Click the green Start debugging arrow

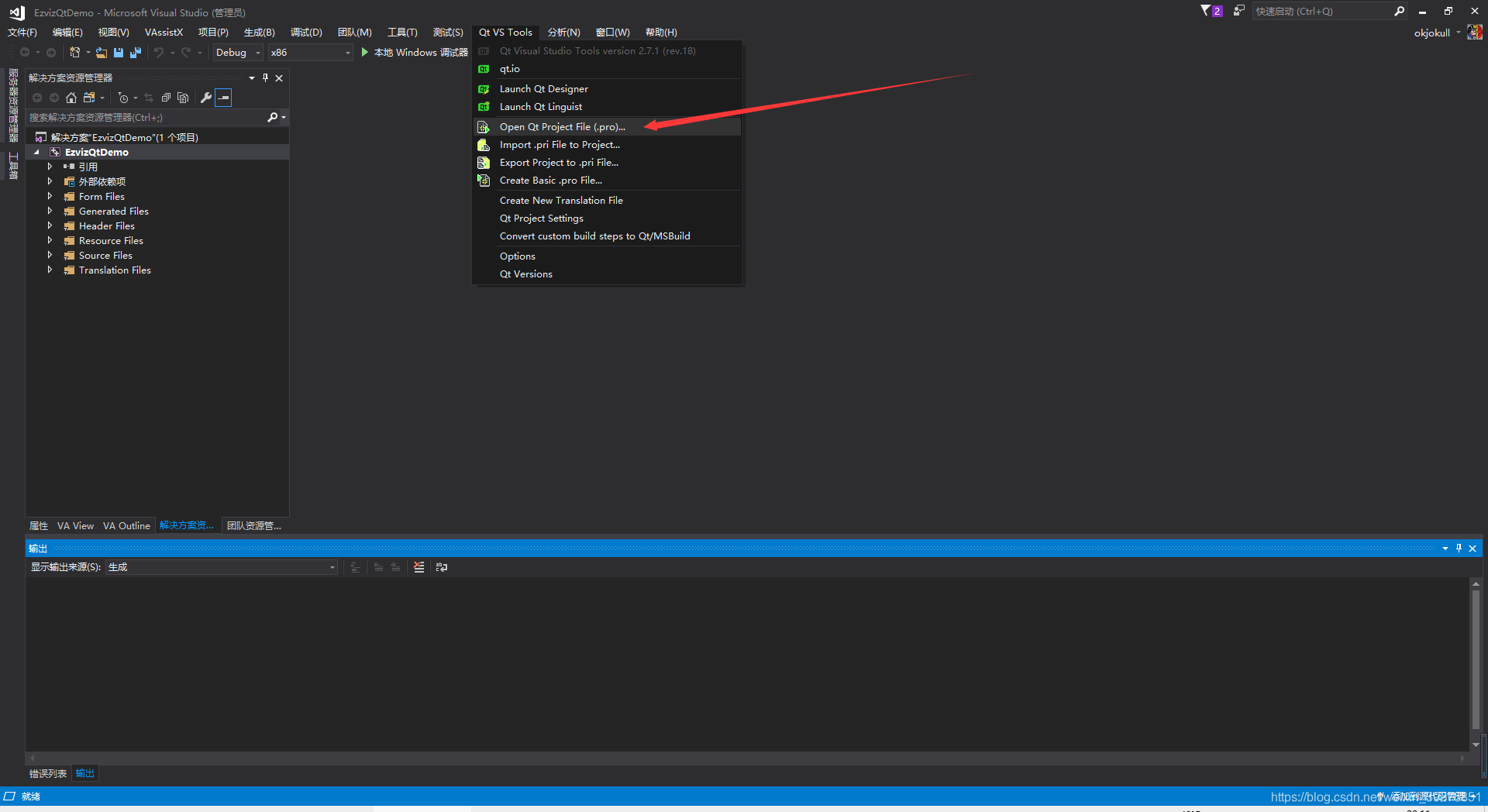click(365, 53)
